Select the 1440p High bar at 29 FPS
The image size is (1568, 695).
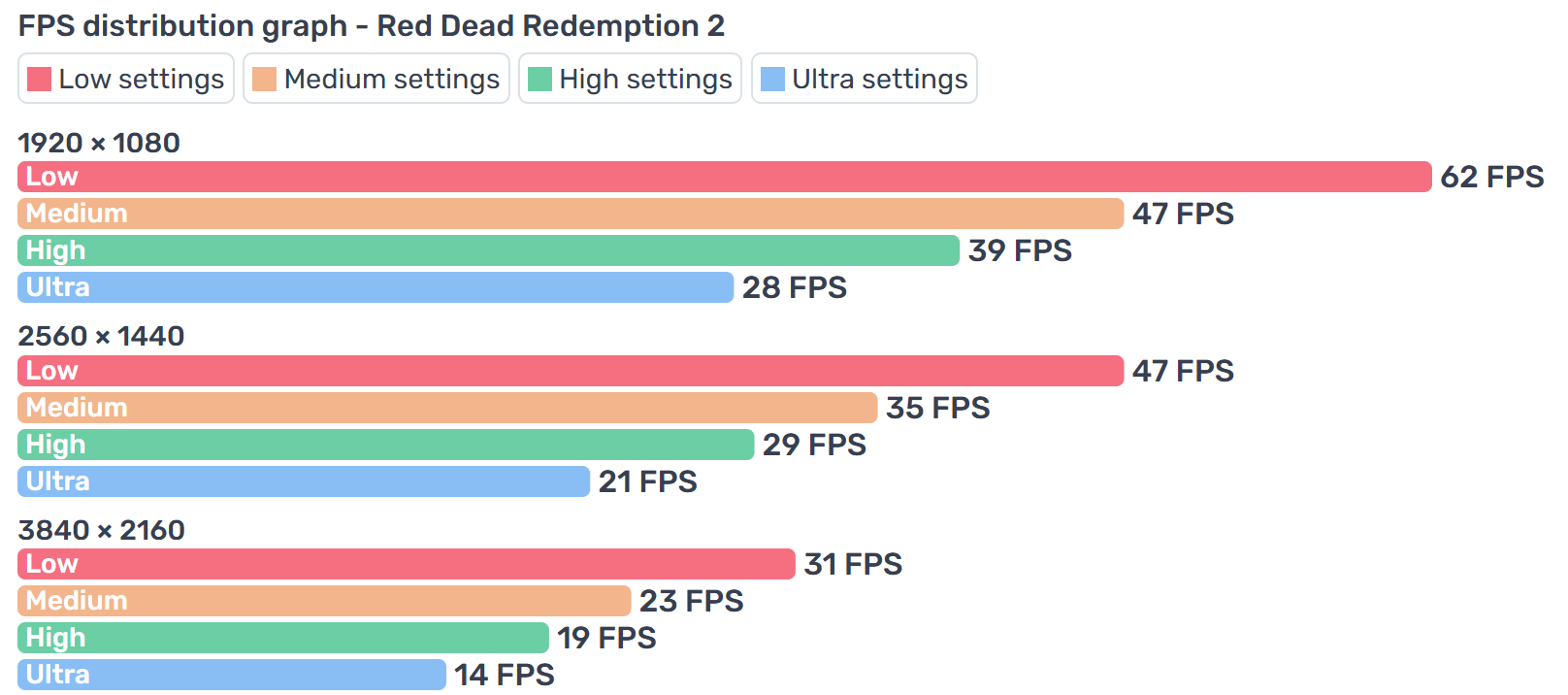[x=385, y=445]
